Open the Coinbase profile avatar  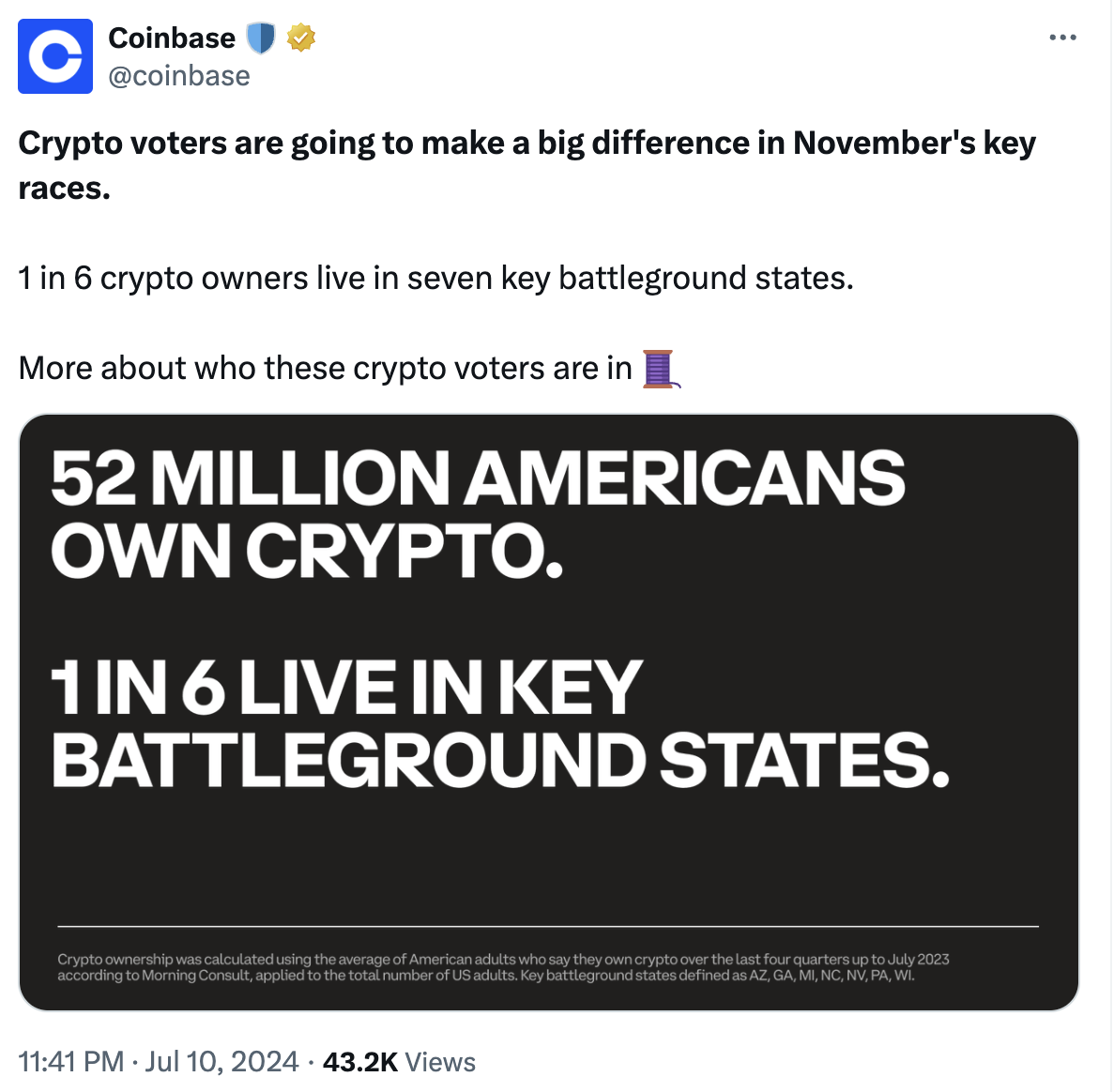coord(55,56)
